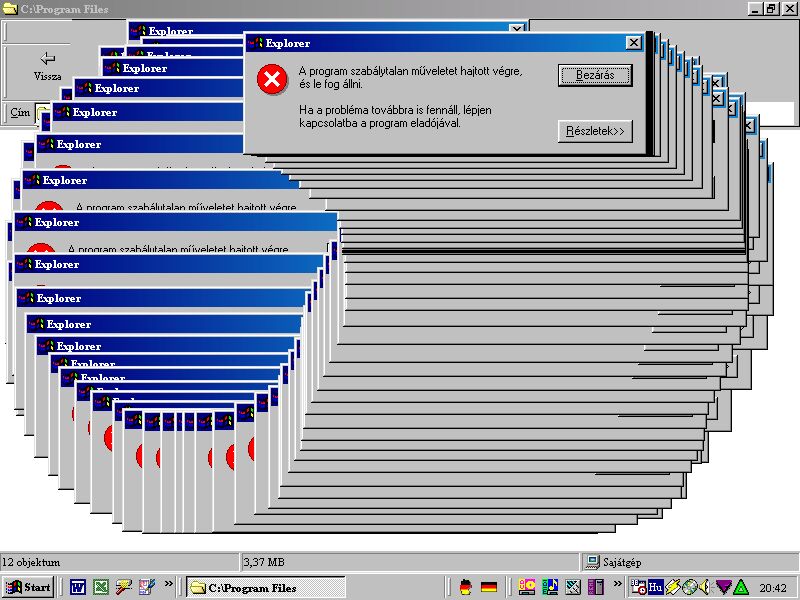
Task: Click the Hu keyboard language indicator
Action: (655, 587)
